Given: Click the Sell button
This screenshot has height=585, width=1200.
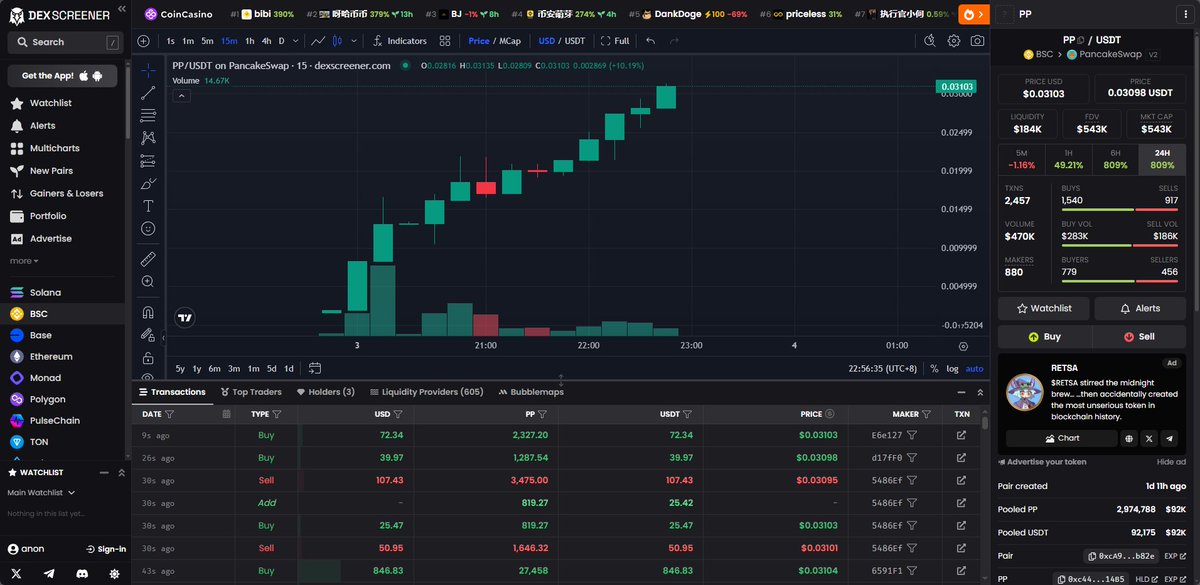Looking at the screenshot, I should click(1139, 337).
